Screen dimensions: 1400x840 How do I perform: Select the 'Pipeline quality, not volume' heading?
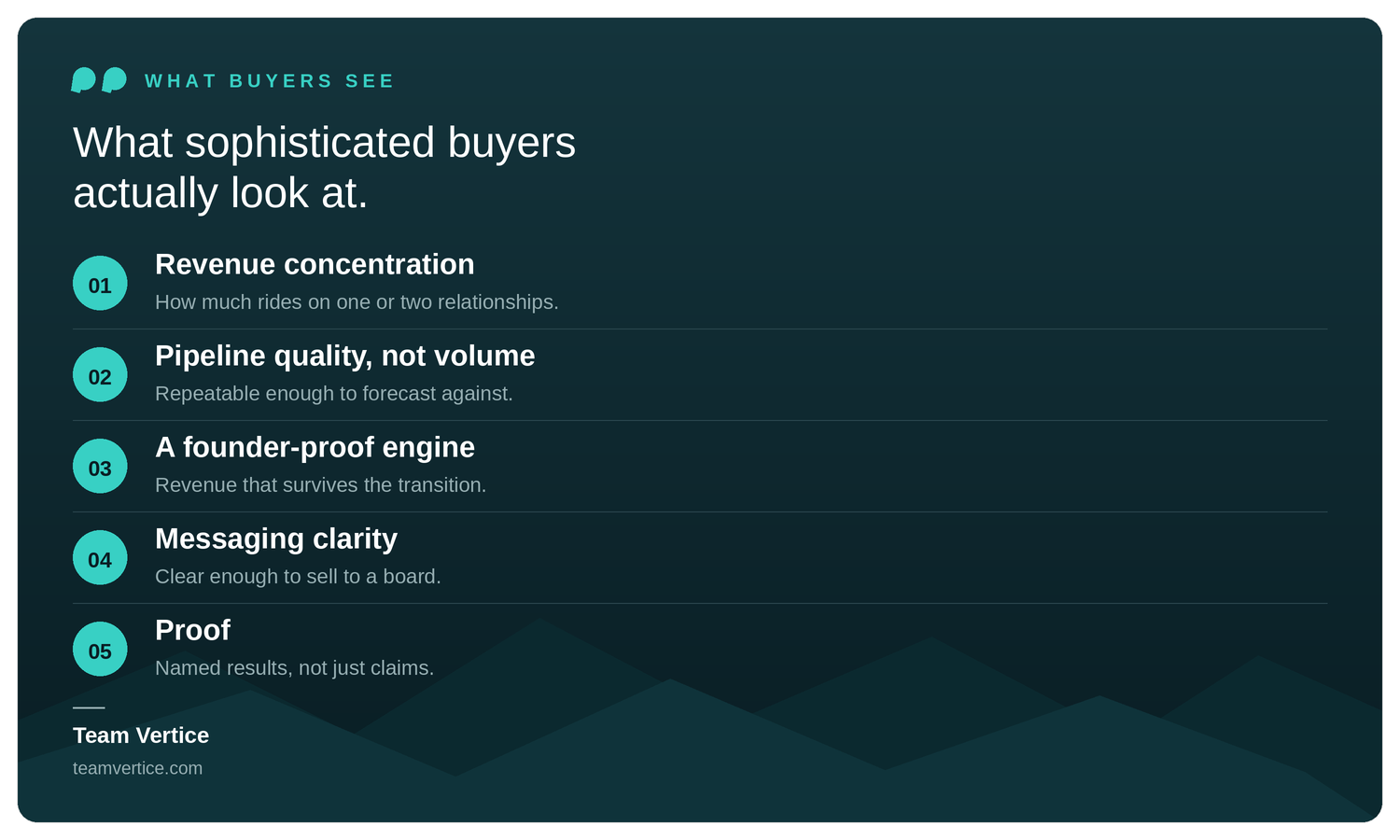(x=345, y=356)
